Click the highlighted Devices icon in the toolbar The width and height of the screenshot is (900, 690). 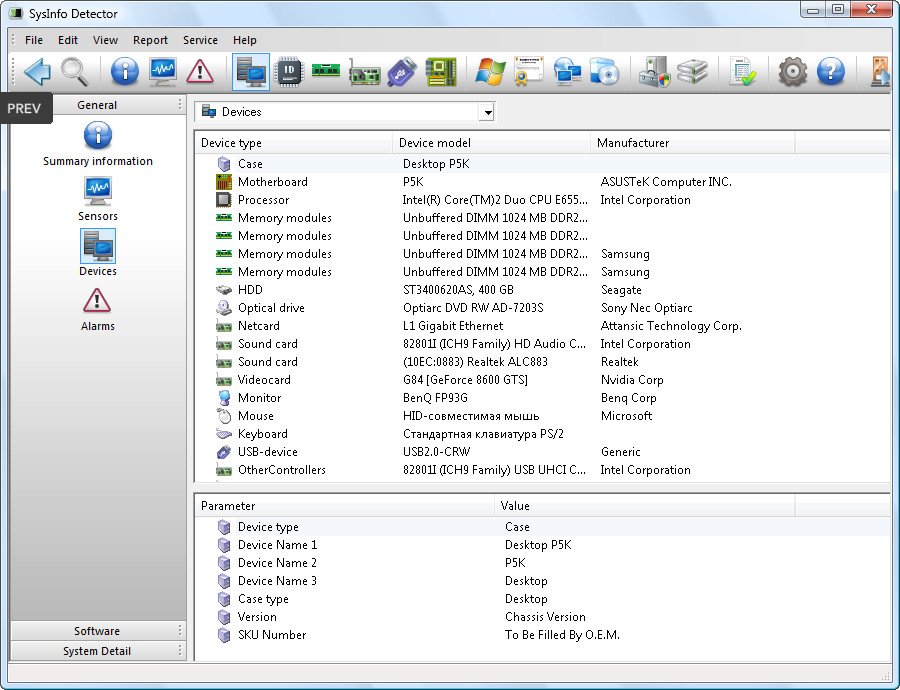[x=251, y=72]
